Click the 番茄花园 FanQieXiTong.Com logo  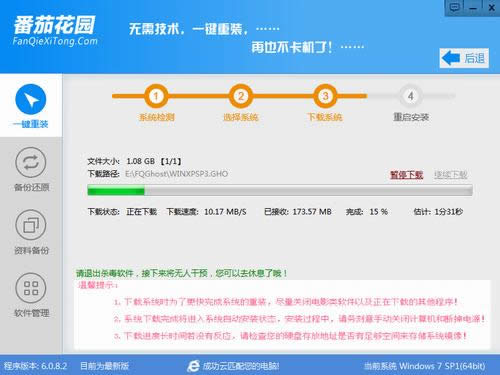pyautogui.click(x=55, y=30)
